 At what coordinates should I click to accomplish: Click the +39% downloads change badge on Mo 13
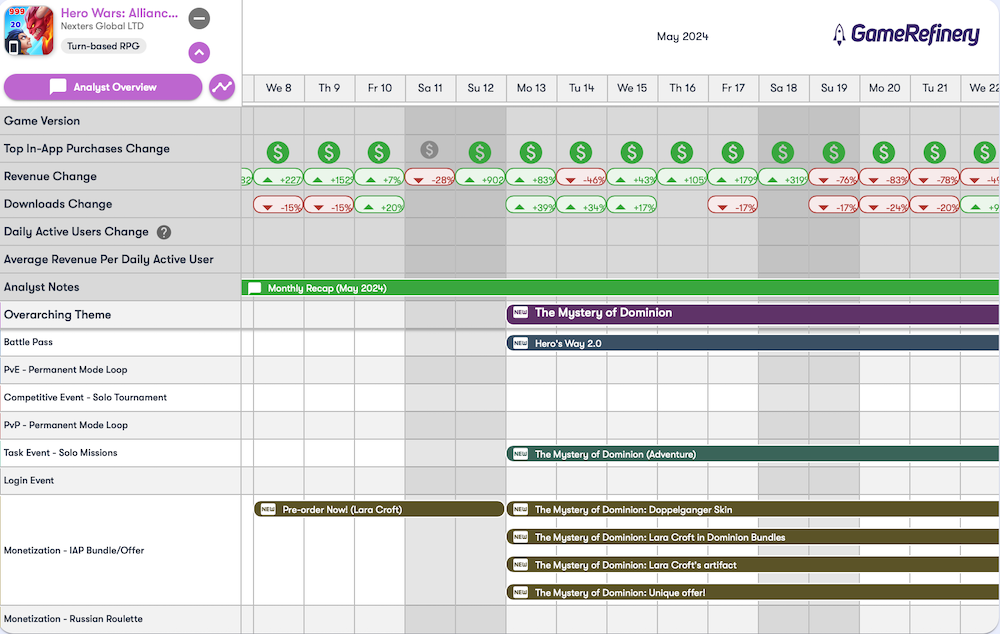(531, 205)
